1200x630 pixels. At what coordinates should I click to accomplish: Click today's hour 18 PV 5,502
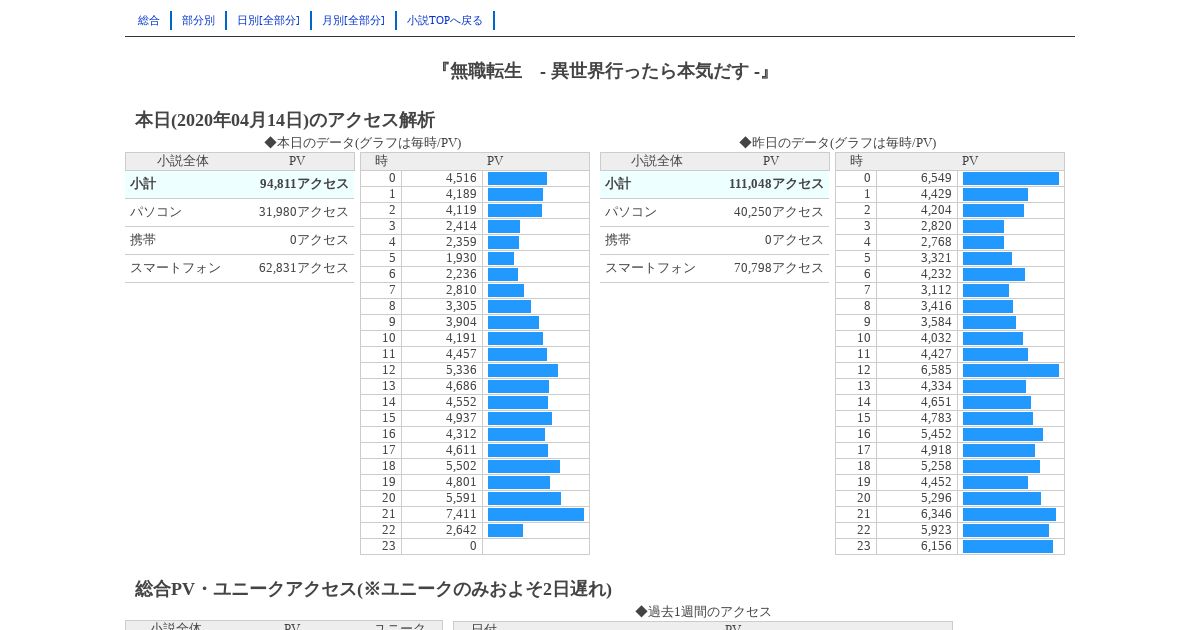click(461, 466)
